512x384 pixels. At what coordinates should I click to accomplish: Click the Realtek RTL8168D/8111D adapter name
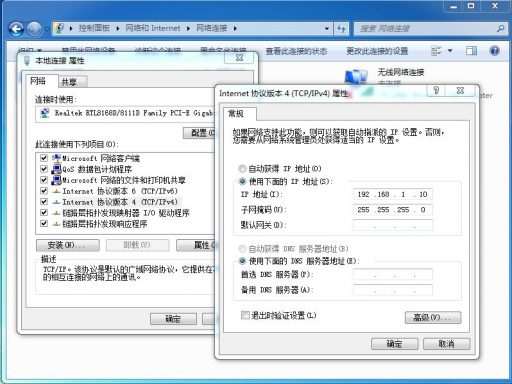pyautogui.click(x=134, y=113)
